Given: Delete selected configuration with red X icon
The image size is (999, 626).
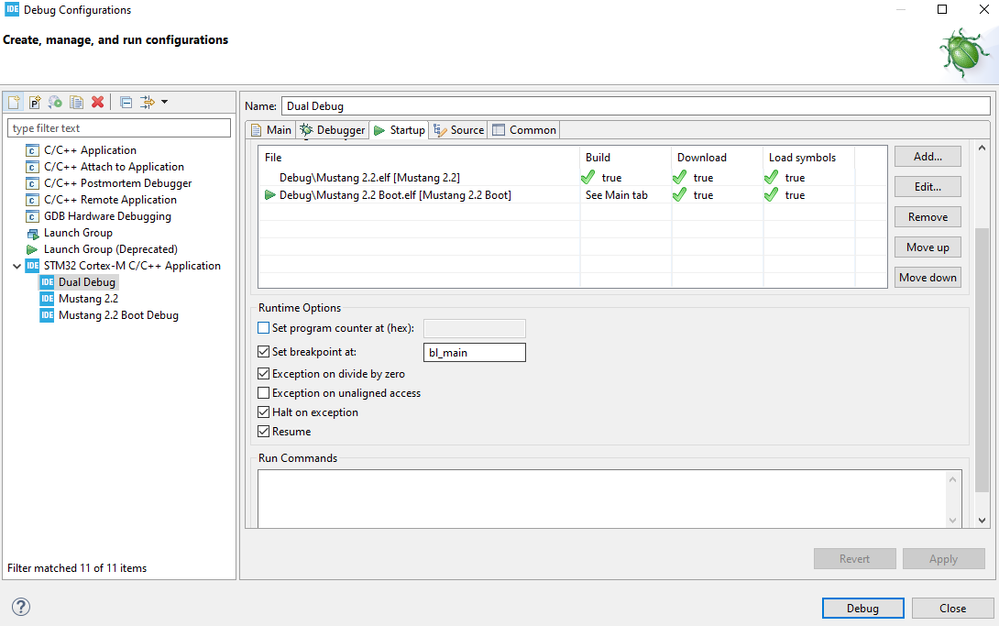Looking at the screenshot, I should click(x=97, y=102).
